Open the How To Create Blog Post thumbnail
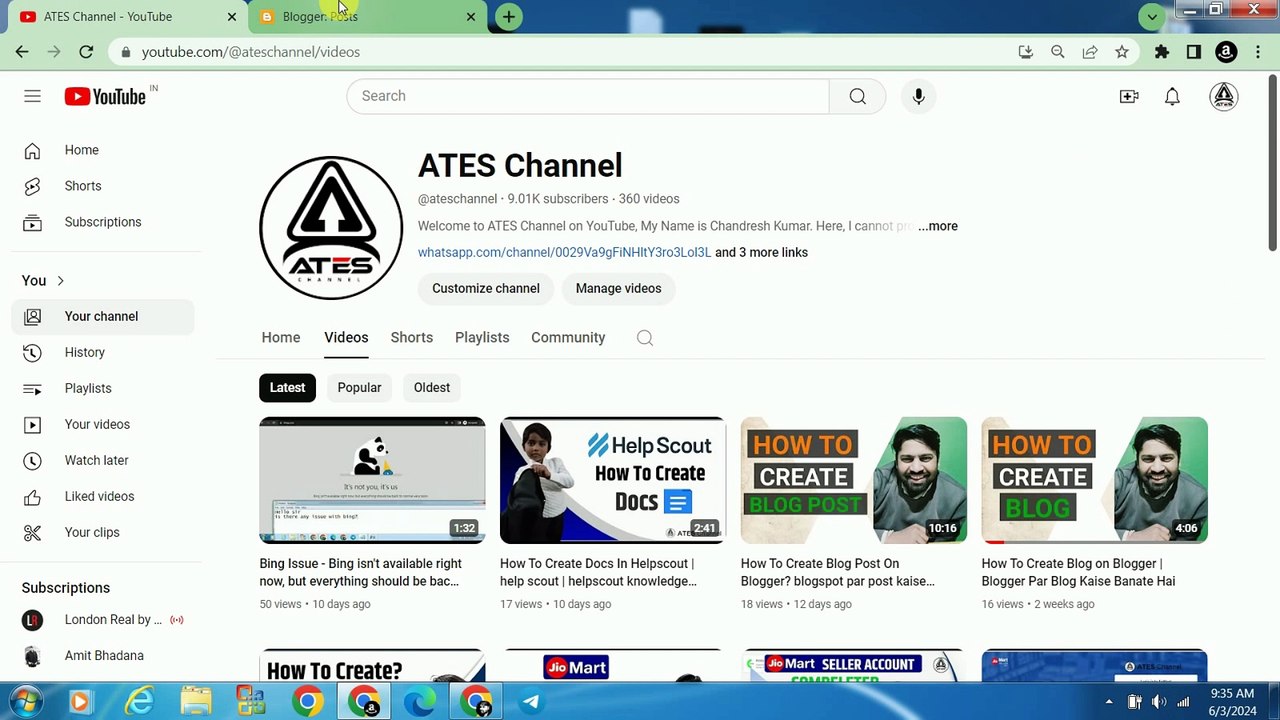The width and height of the screenshot is (1280, 720). 854,480
